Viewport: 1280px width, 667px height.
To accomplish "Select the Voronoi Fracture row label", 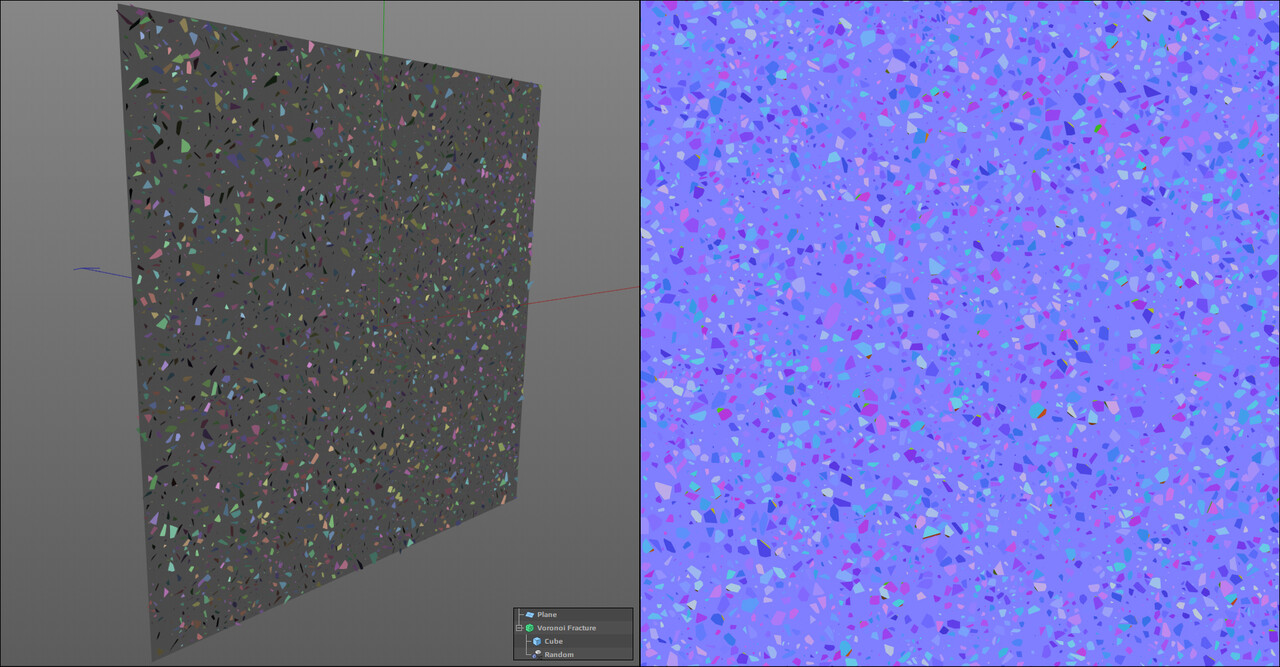I will [567, 628].
